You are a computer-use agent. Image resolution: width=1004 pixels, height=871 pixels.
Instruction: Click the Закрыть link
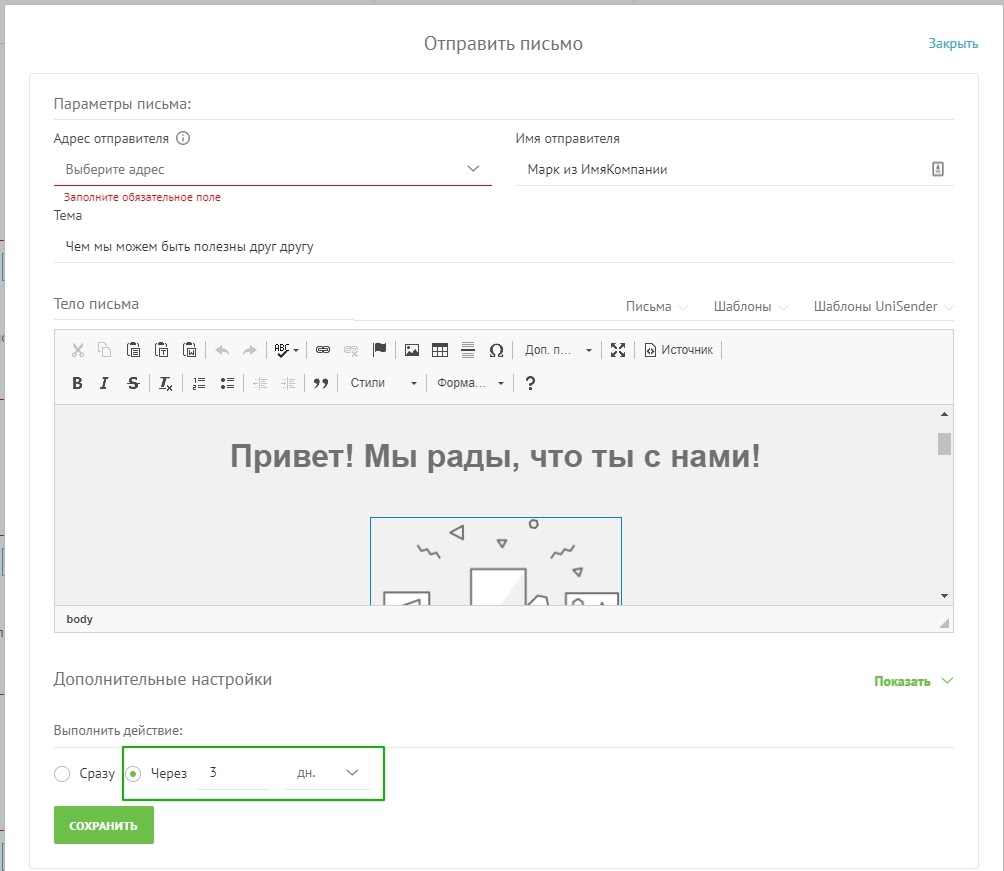coord(952,44)
